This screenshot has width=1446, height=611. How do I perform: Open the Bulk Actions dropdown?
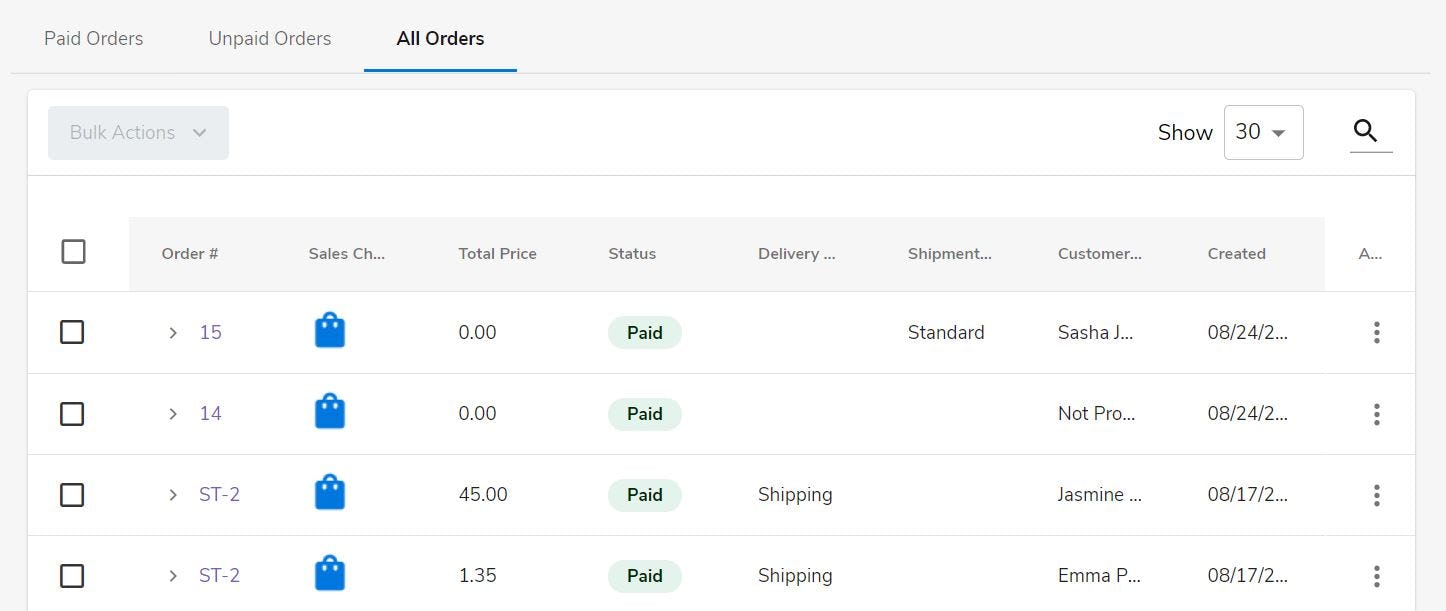(138, 133)
